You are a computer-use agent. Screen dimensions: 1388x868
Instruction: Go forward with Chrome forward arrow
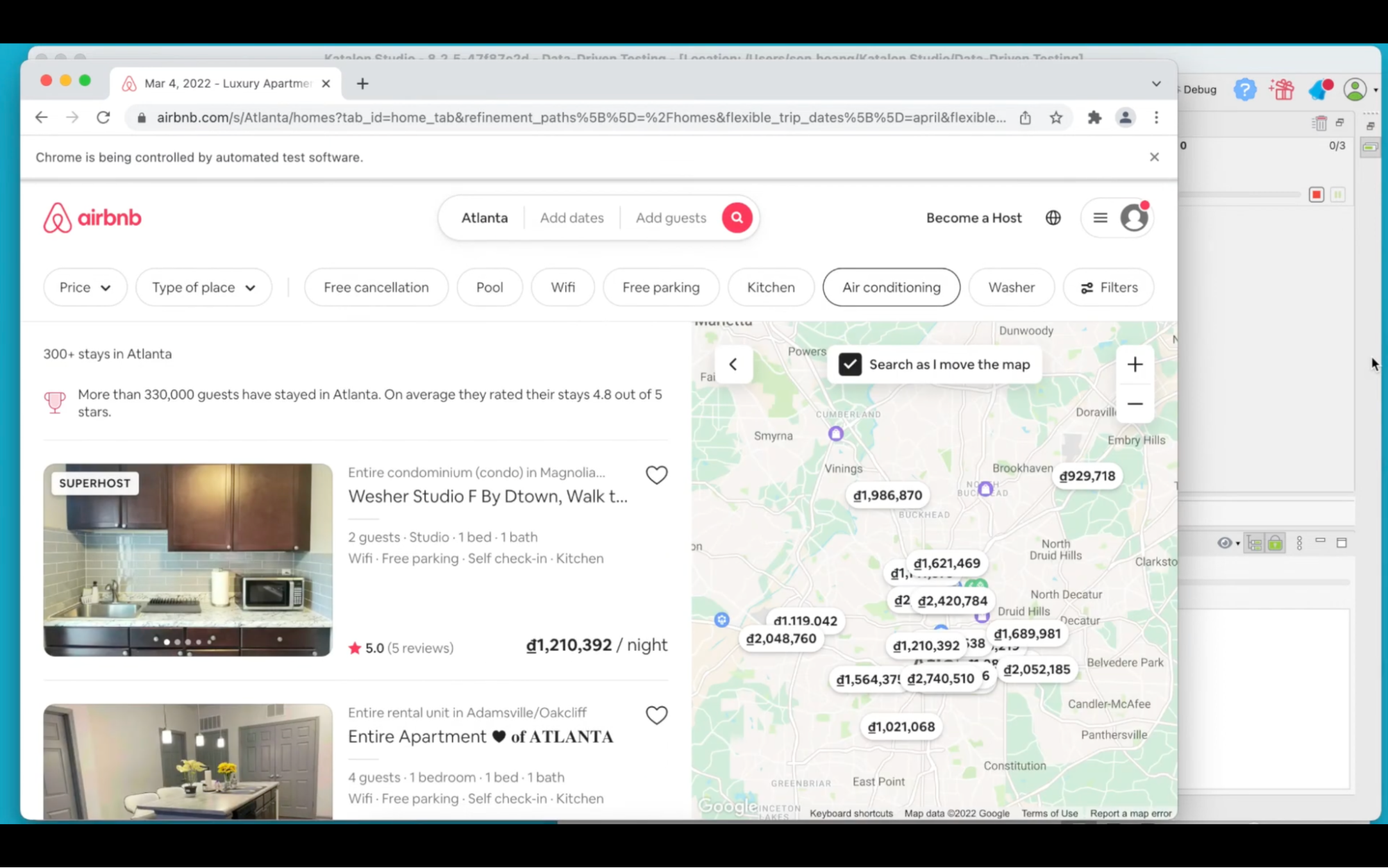[72, 117]
